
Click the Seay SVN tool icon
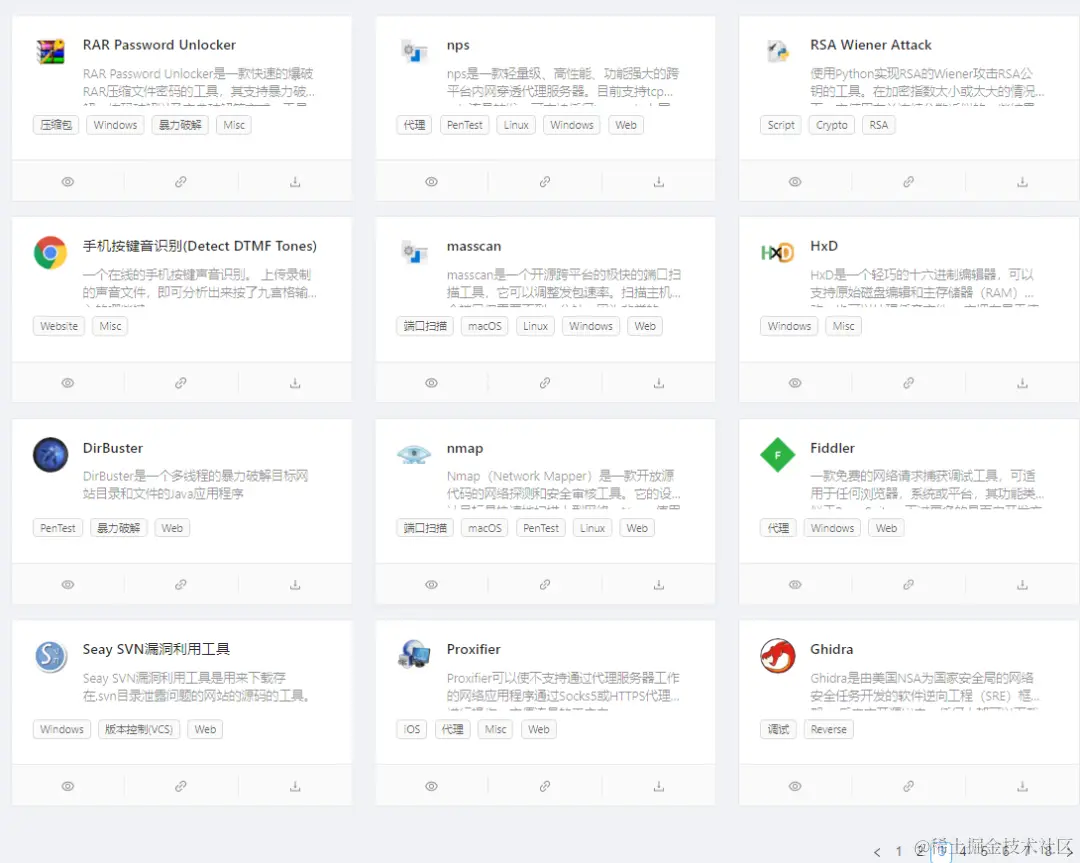50,656
